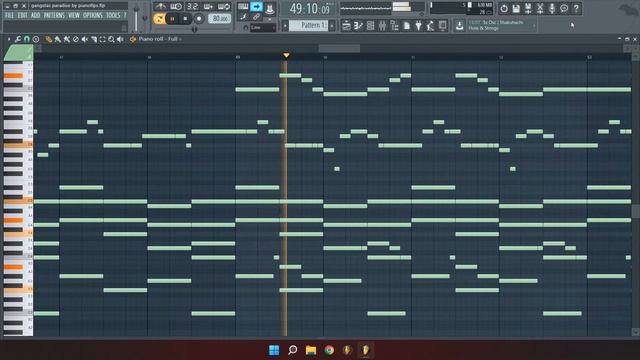The image size is (640, 360).
Task: Click the orange playhead marker on timeline
Action: click(x=286, y=55)
